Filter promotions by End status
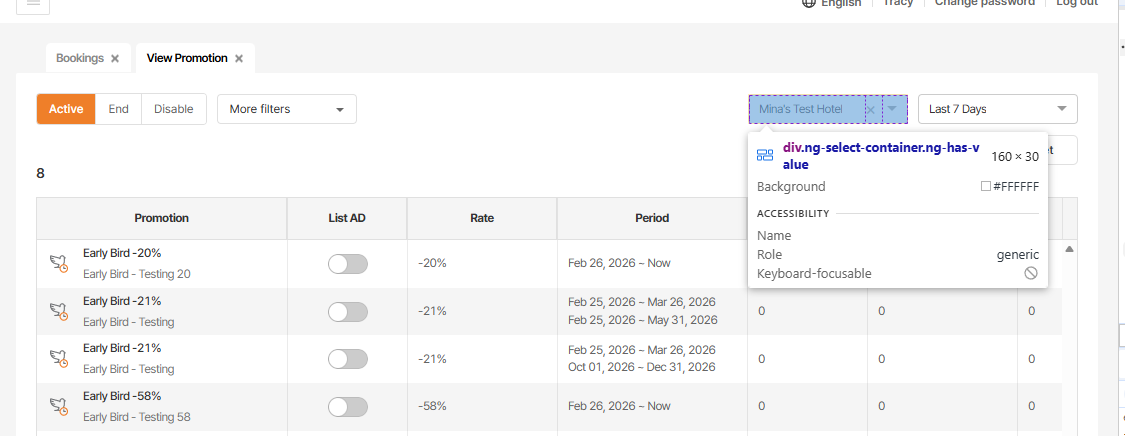This screenshot has height=436, width=1125. tap(118, 109)
